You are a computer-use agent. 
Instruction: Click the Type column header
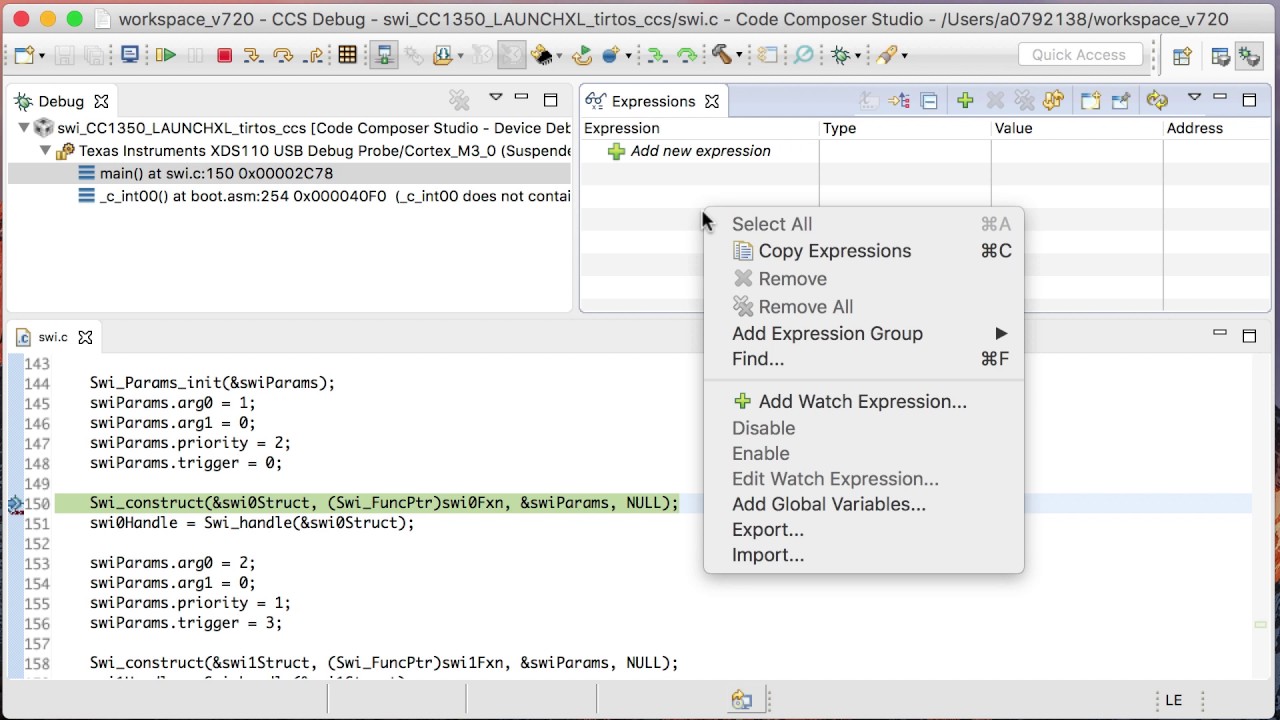point(904,128)
